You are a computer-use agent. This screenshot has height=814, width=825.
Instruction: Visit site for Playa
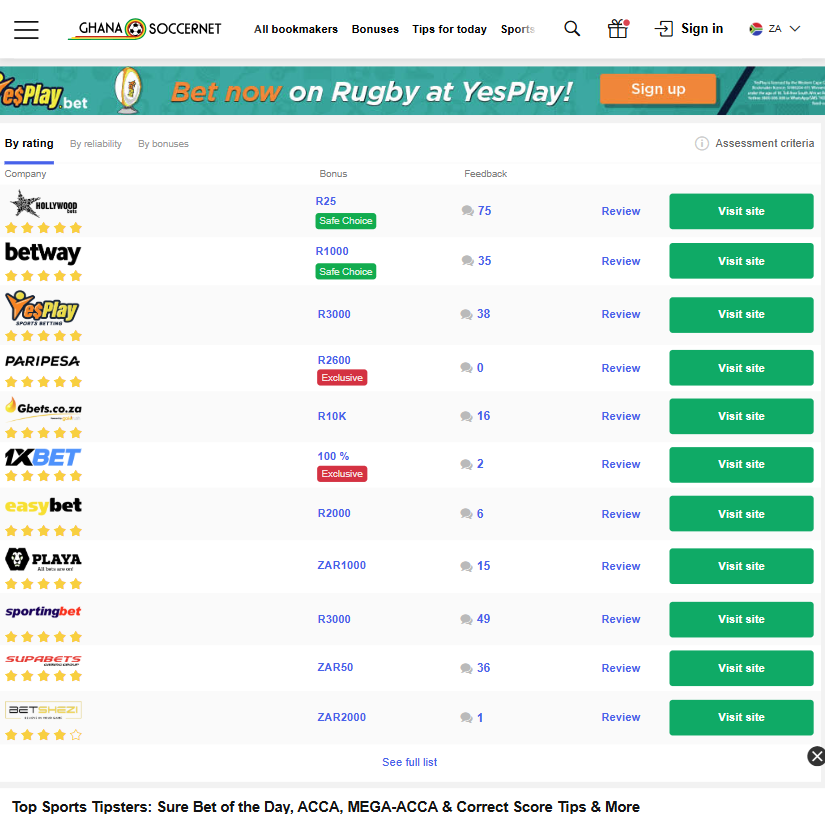pyautogui.click(x=741, y=566)
